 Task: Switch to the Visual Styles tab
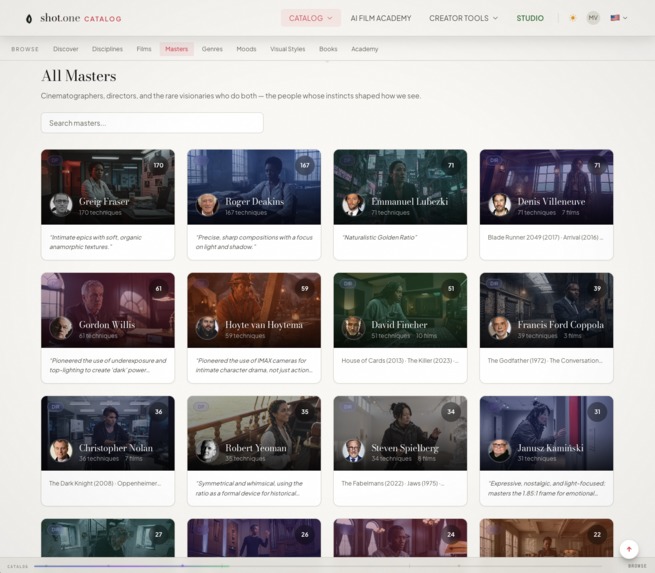(287, 49)
